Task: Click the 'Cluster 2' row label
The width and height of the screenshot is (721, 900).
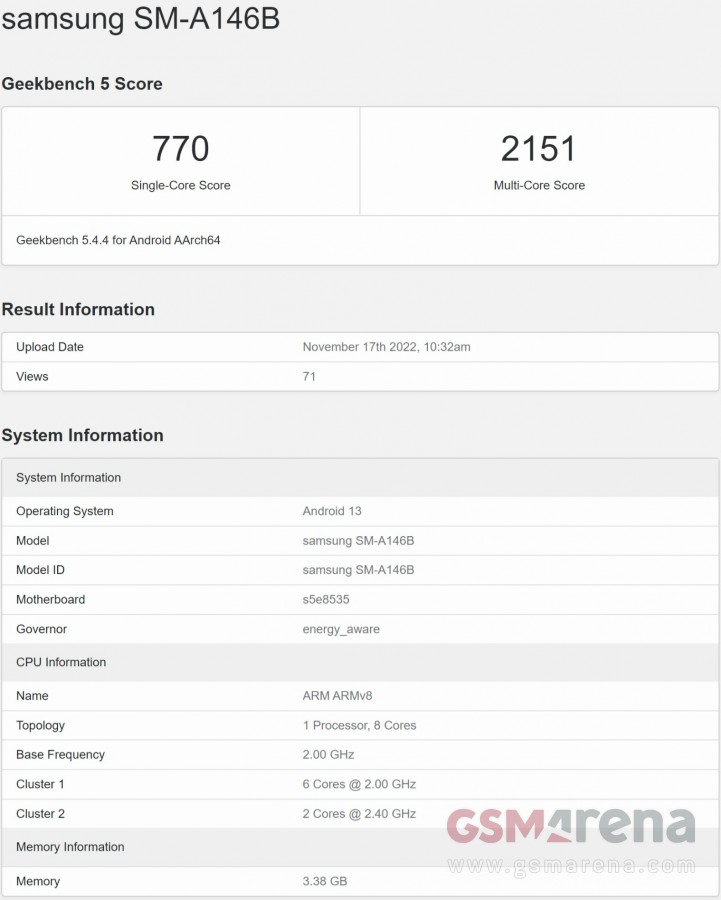Action: tap(40, 814)
